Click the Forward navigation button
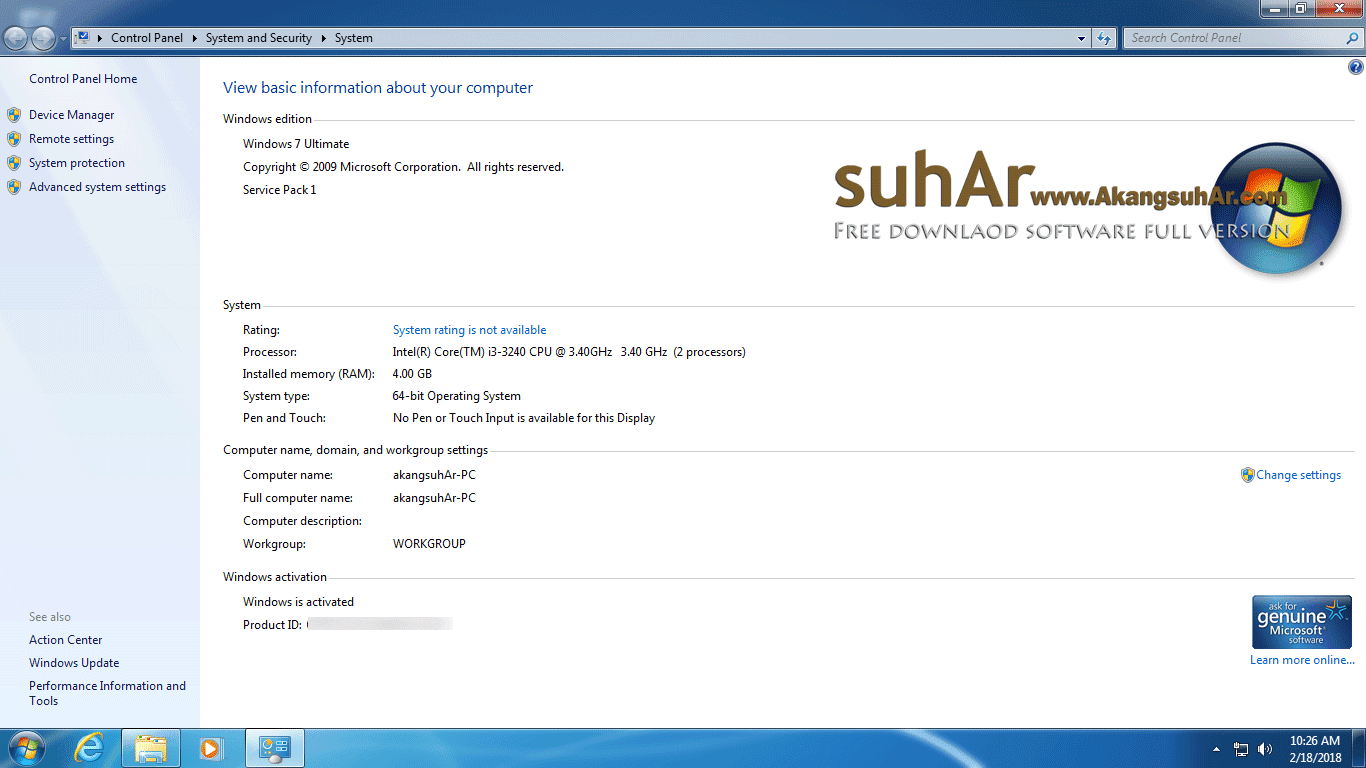 [x=43, y=38]
